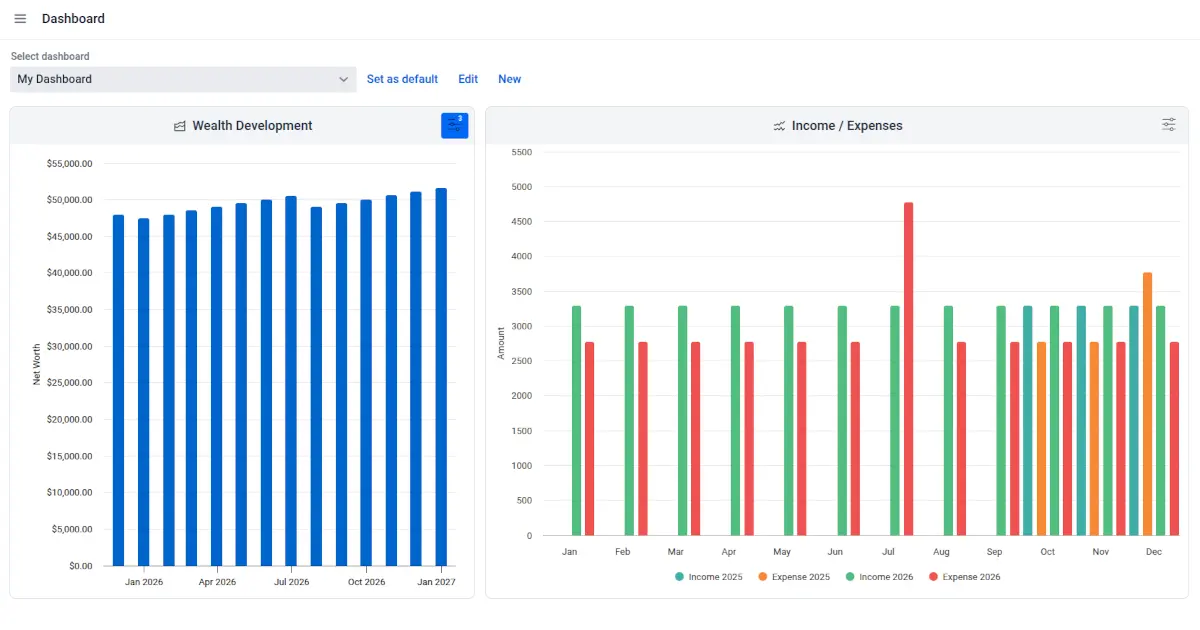The width and height of the screenshot is (1200, 630).
Task: Open the hamburger navigation menu
Action: [20, 19]
